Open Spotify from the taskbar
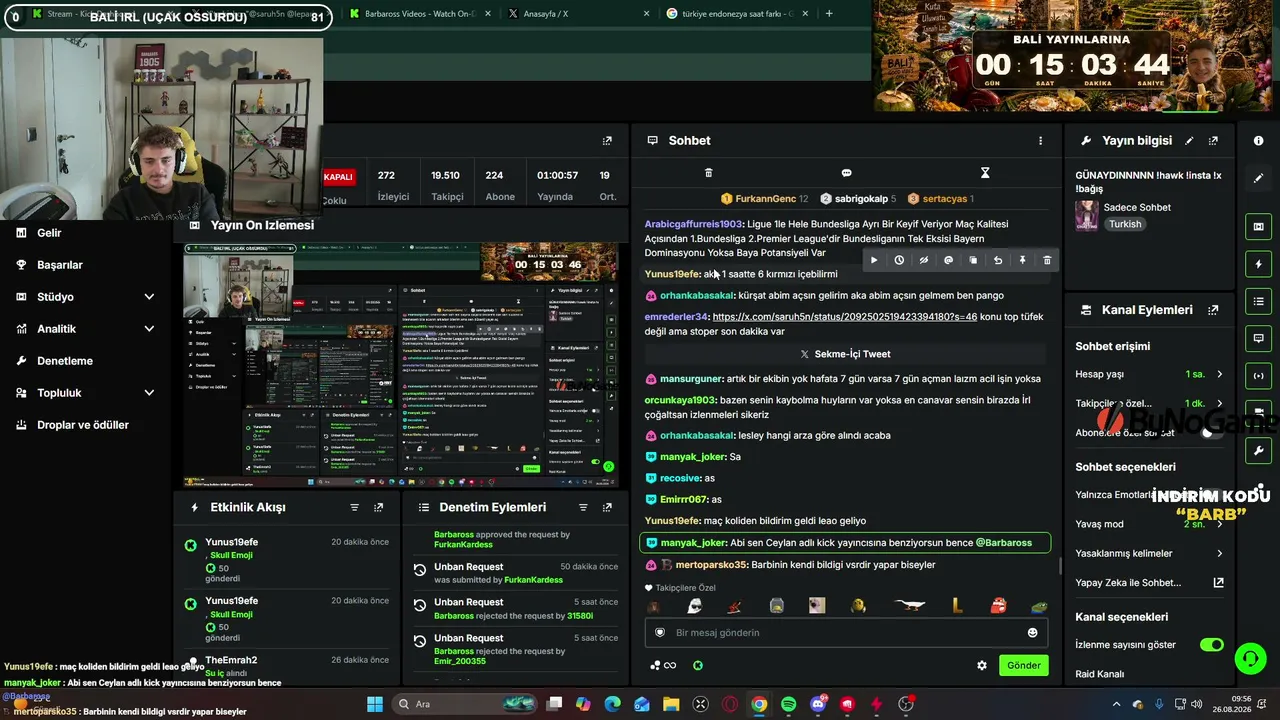 (789, 704)
